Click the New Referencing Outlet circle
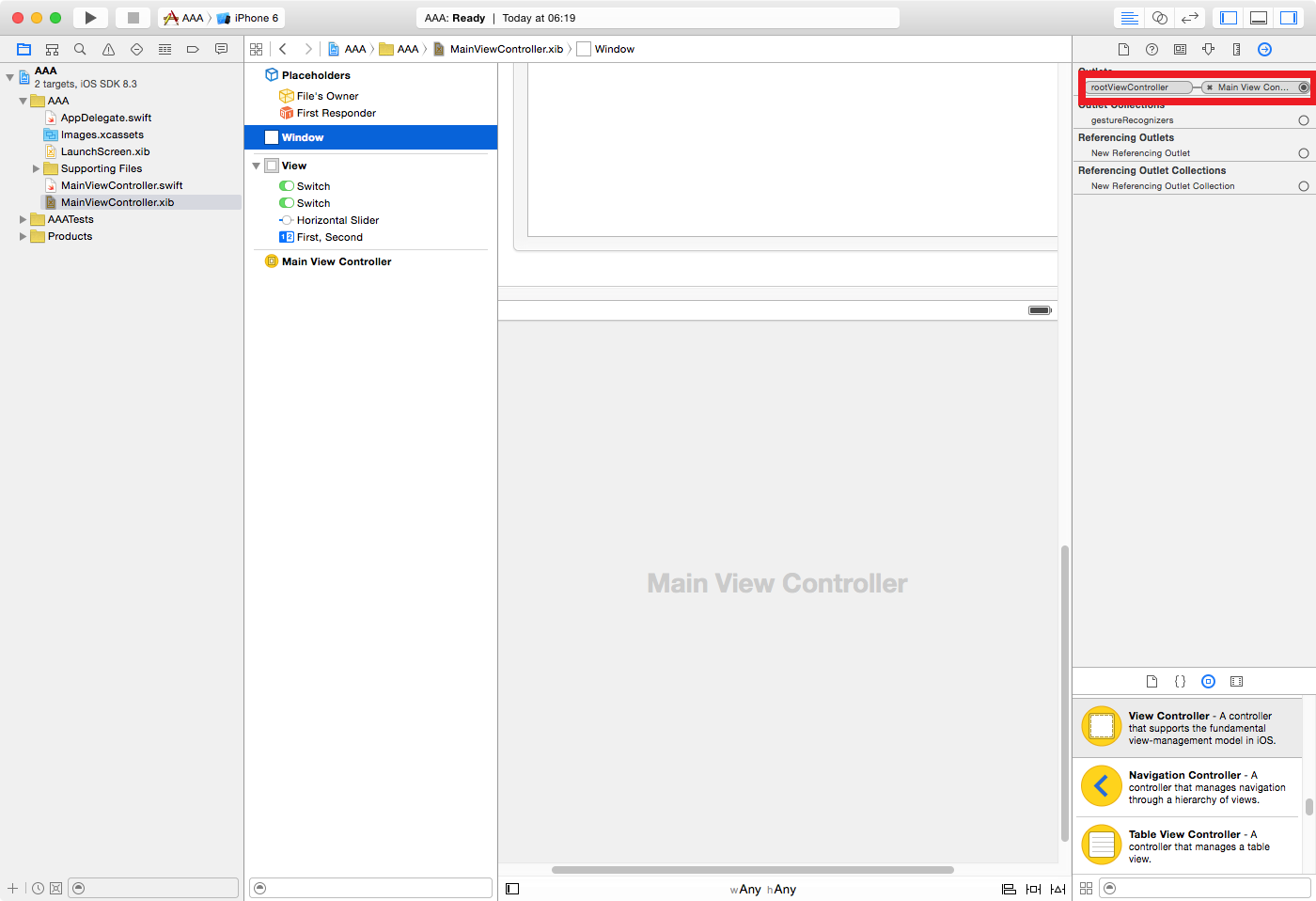Viewport: 1316px width, 901px height. point(1304,153)
